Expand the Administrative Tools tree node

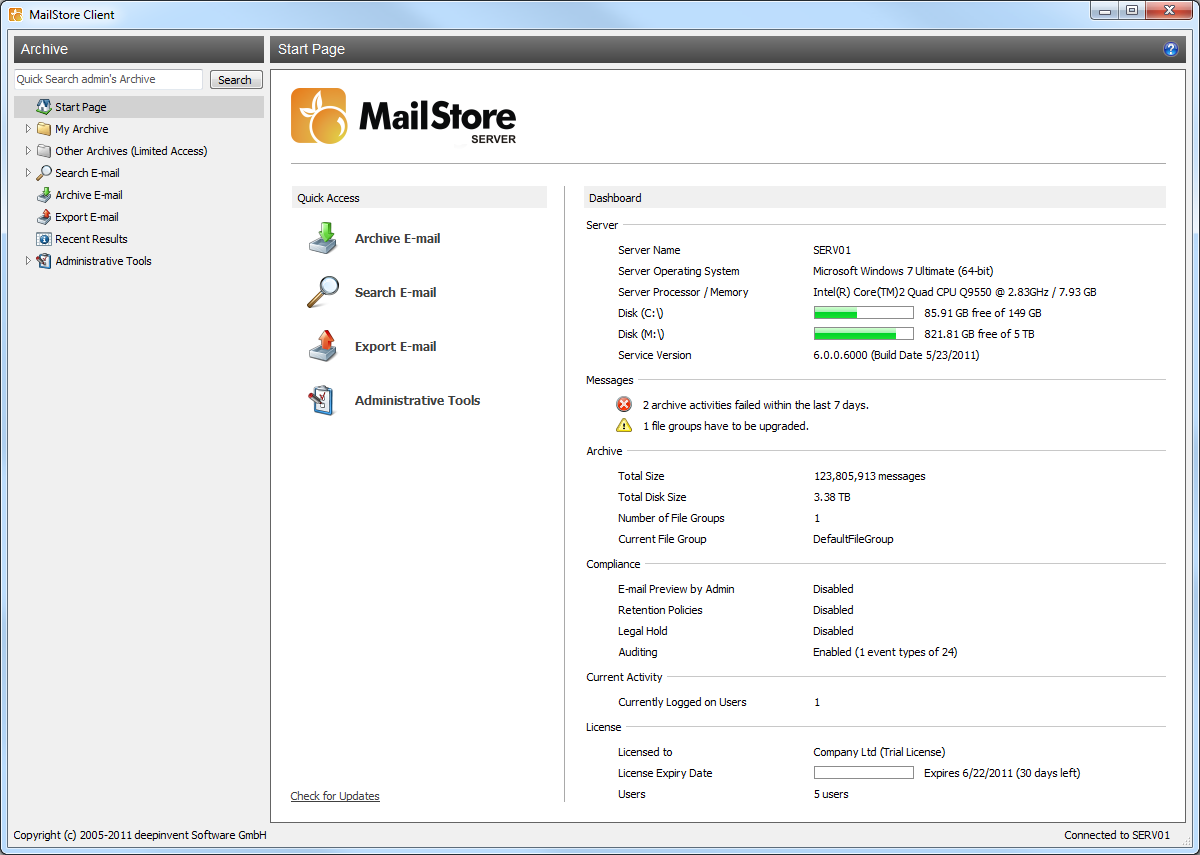click(x=28, y=261)
